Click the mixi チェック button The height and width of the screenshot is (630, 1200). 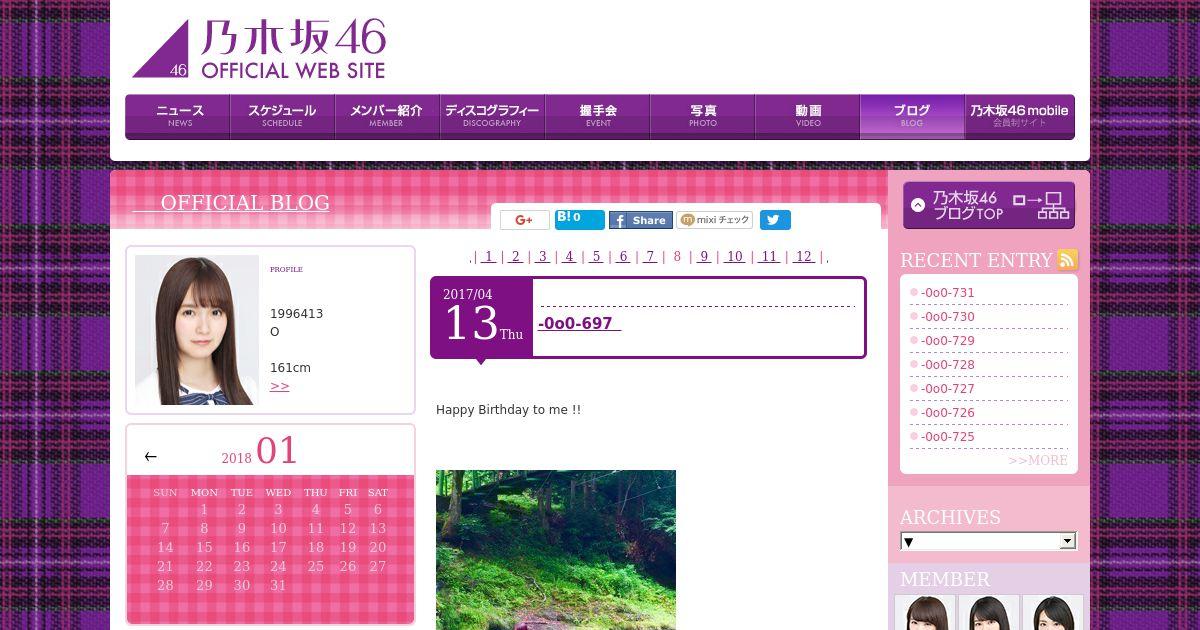point(714,220)
